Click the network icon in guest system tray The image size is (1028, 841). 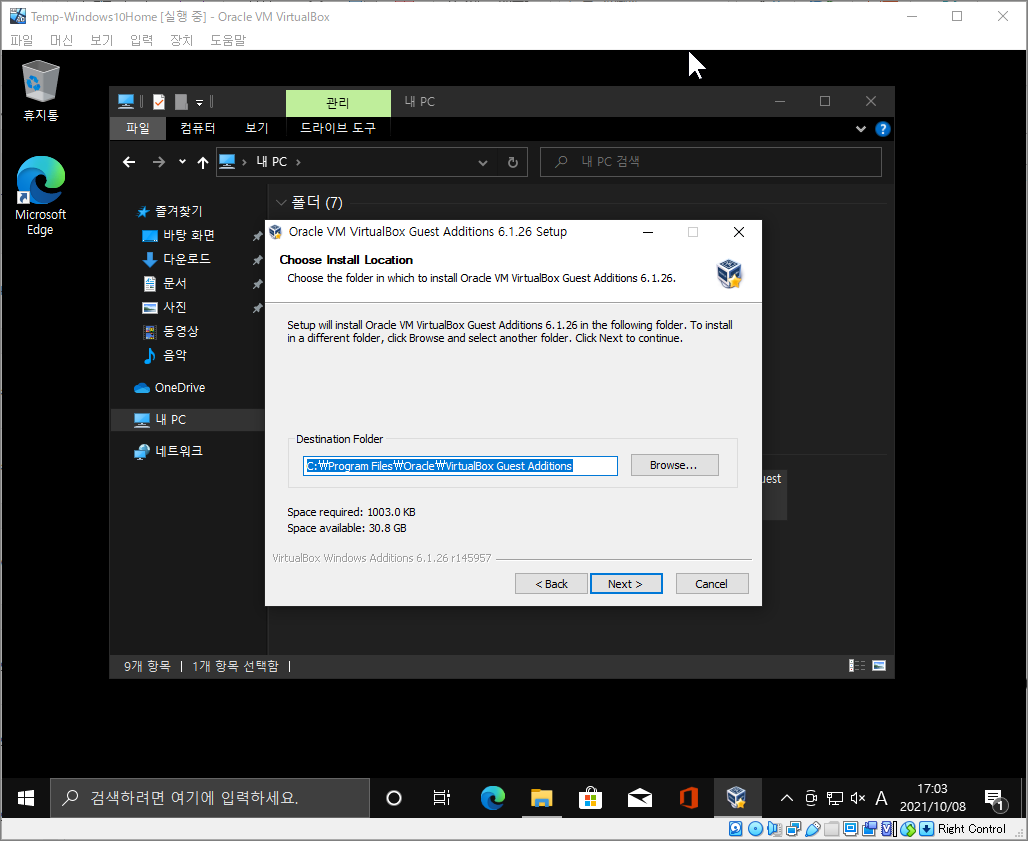[x=835, y=798]
